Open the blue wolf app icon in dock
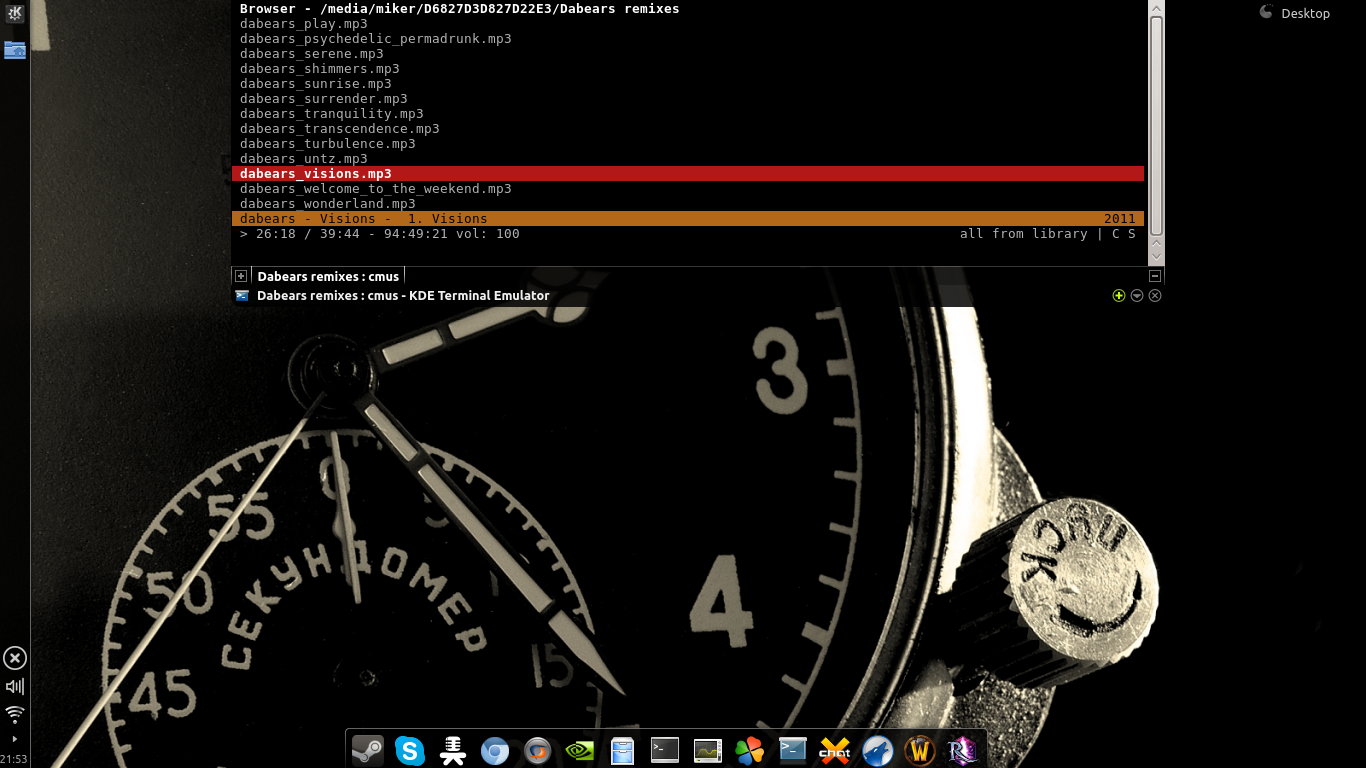 coord(878,750)
